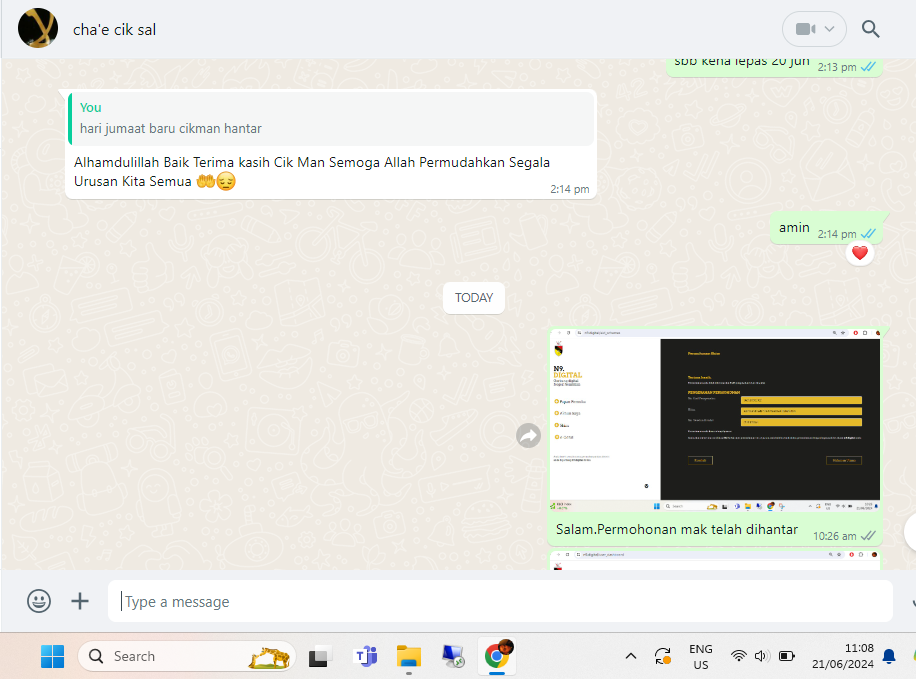Click the TODAY date separator

(474, 298)
